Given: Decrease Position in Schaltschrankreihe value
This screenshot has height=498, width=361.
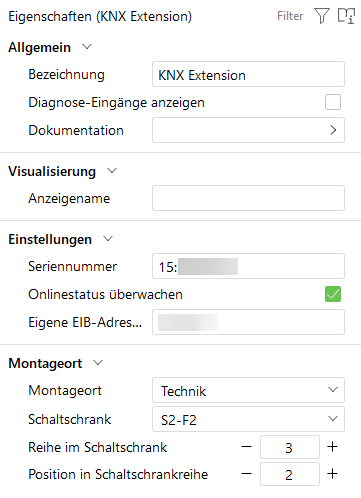Looking at the screenshot, I should [x=247, y=474].
